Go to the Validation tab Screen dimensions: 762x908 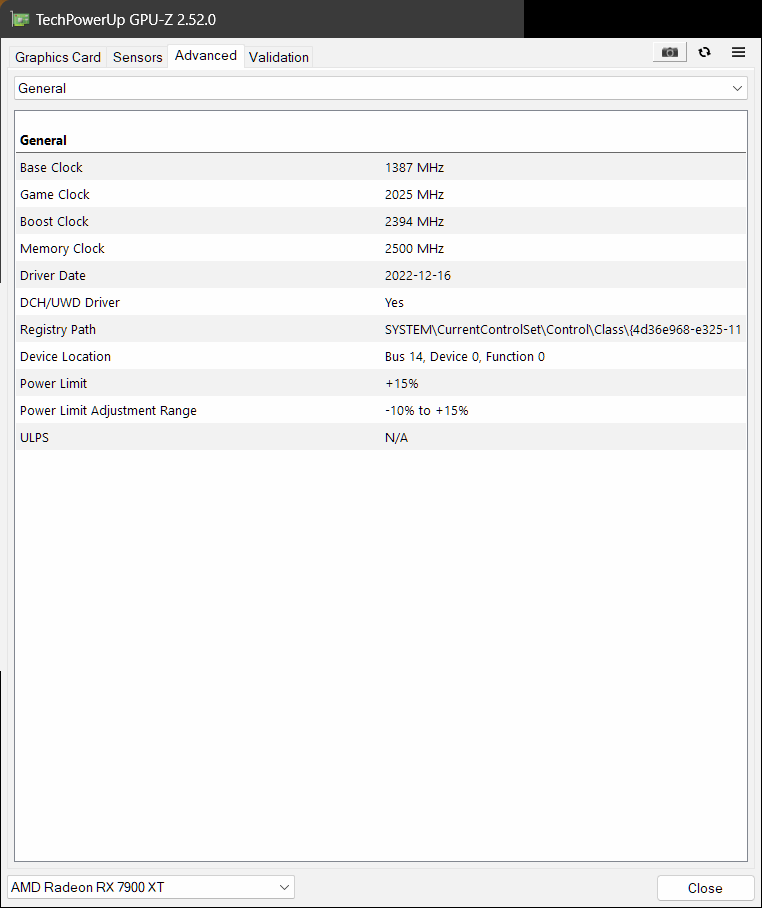pos(279,57)
